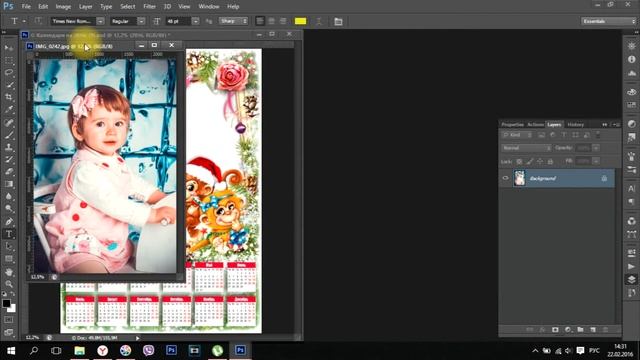
Task: Open Essentials workspace dropdown
Action: 608,21
